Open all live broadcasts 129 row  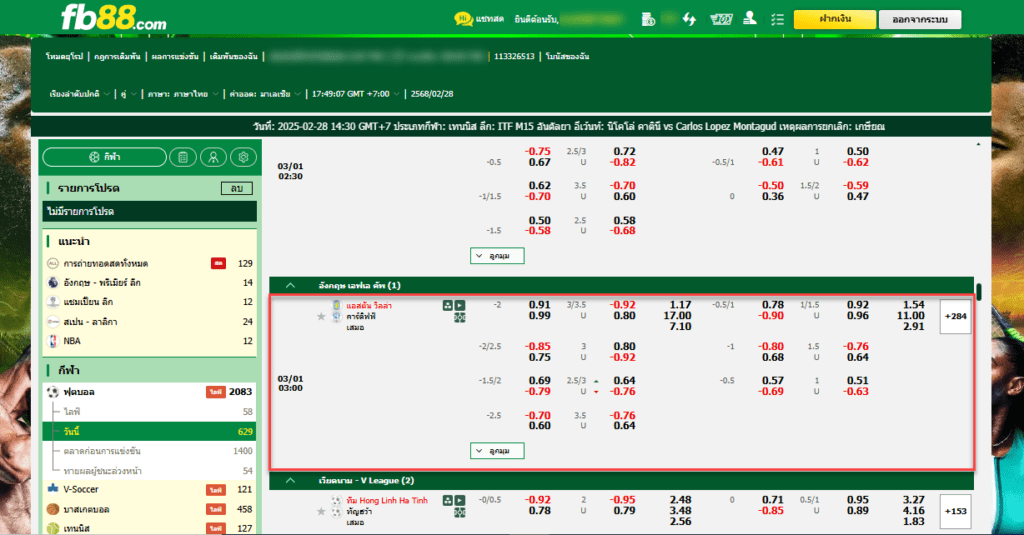point(150,263)
